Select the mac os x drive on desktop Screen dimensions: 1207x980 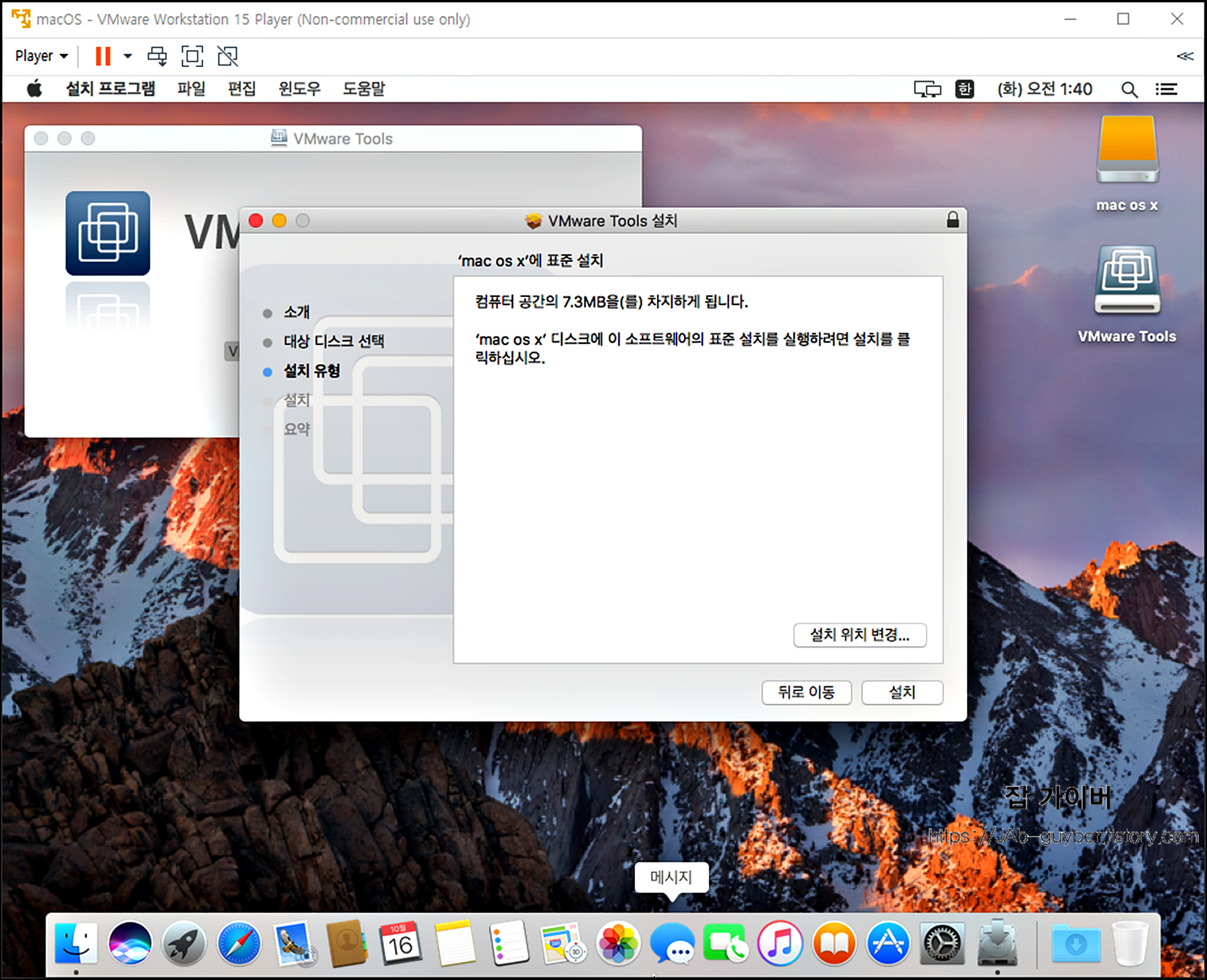1127,163
